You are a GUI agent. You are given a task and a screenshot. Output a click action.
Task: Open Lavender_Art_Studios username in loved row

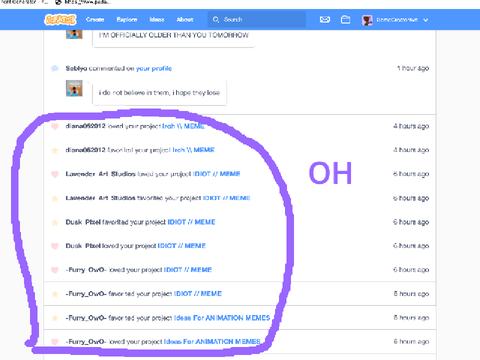pyautogui.click(x=100, y=174)
